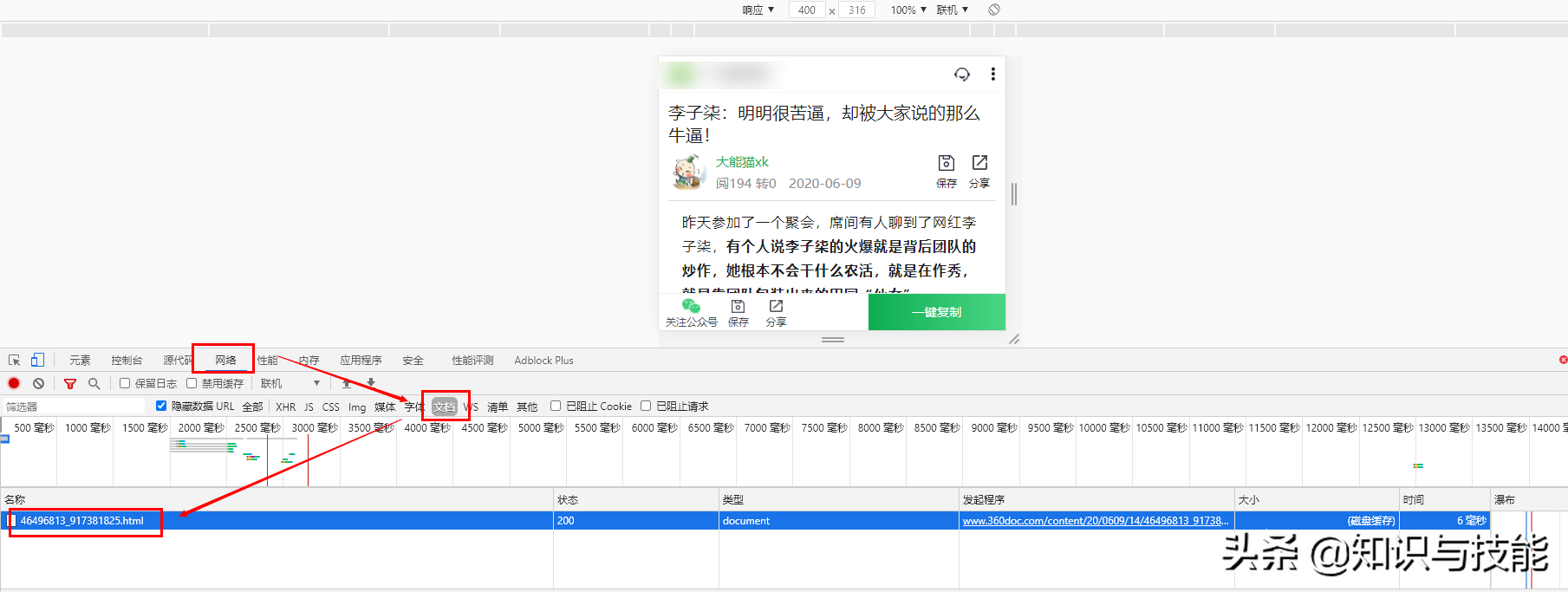Switch to 应用程序 panel tab

click(361, 360)
